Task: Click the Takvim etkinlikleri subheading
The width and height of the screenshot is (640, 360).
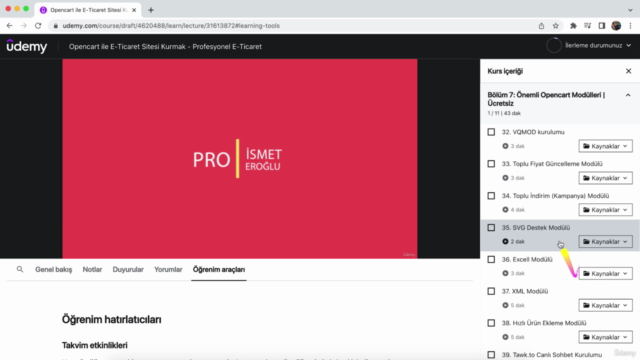Action: click(95, 345)
